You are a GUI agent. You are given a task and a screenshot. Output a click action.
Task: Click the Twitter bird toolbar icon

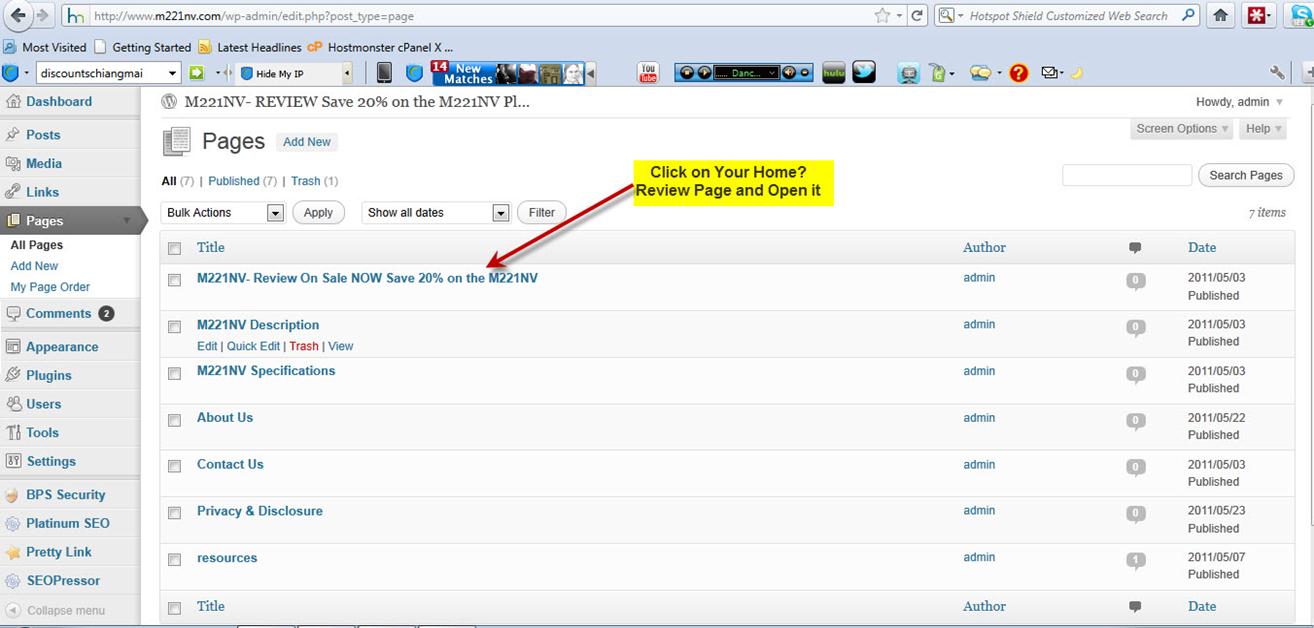pyautogui.click(x=864, y=73)
